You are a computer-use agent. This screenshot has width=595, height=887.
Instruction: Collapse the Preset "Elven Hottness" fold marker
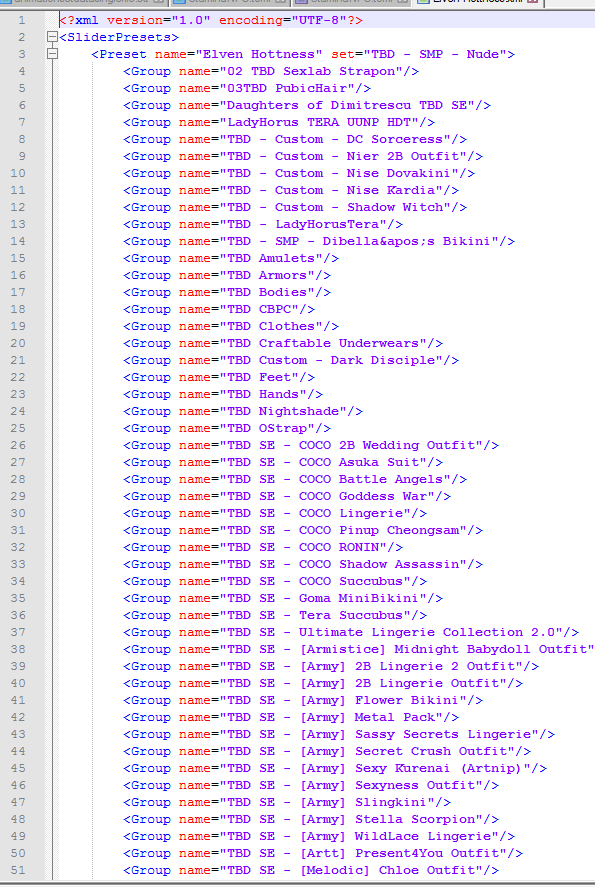coord(52,54)
